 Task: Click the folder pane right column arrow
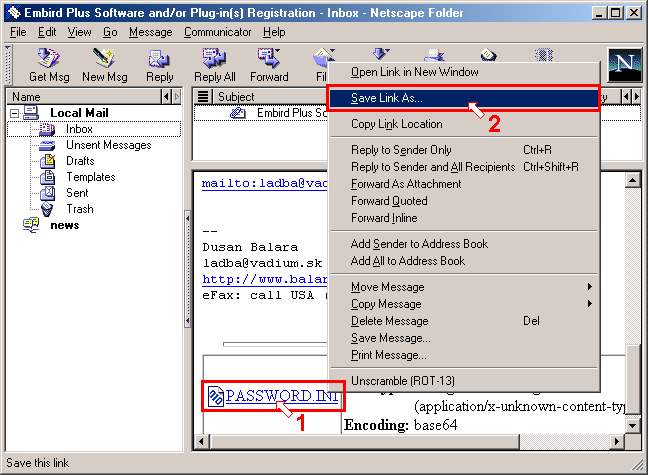pos(177,97)
